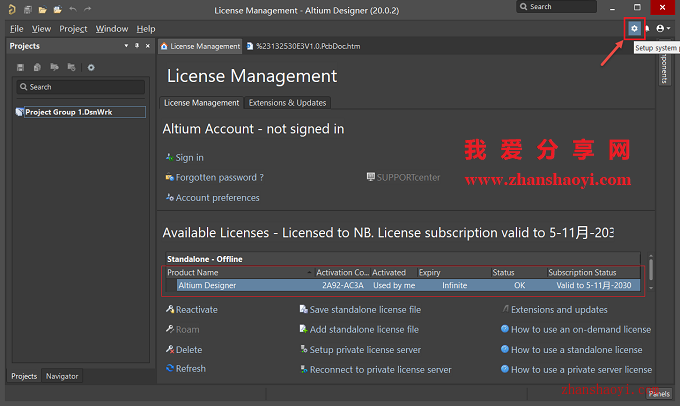The height and width of the screenshot is (406, 680).
Task: Click Save standalone license file
Action: [360, 310]
